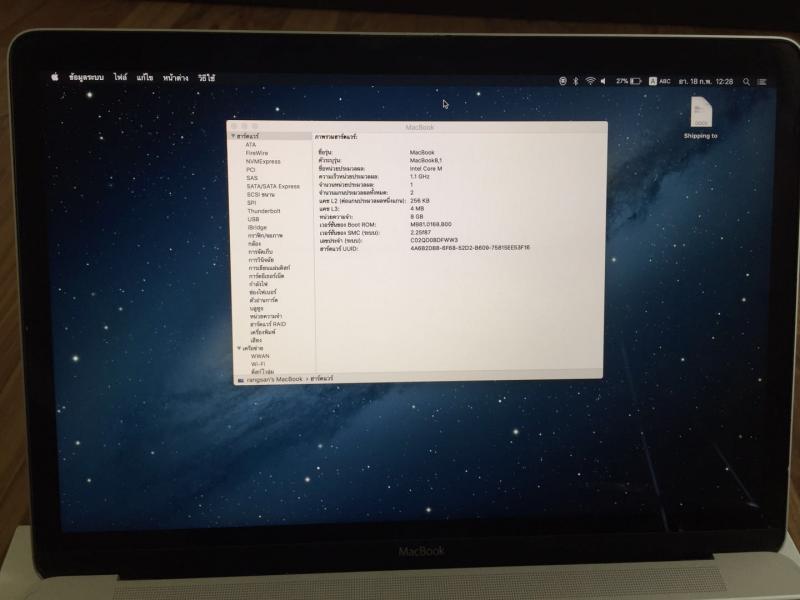The height and width of the screenshot is (600, 800).
Task: Click computer icon beside rangsan's MacBook path
Action: pyautogui.click(x=241, y=380)
